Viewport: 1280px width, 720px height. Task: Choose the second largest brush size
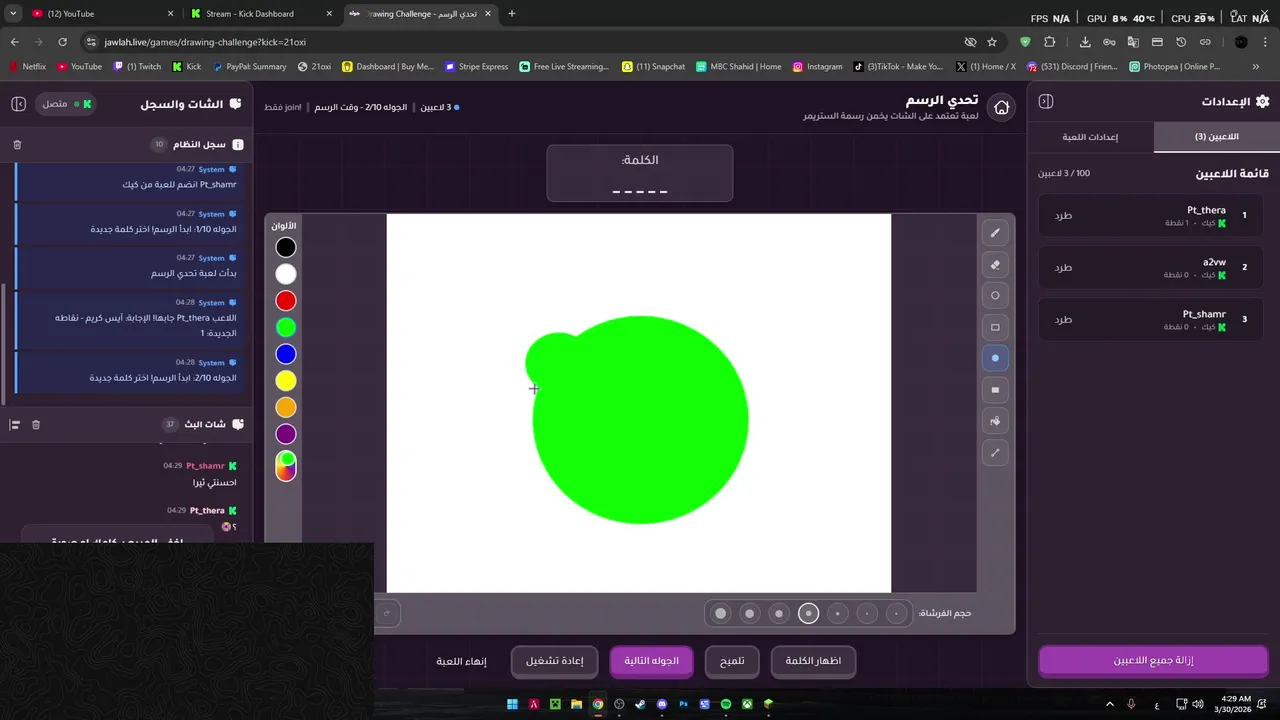749,613
